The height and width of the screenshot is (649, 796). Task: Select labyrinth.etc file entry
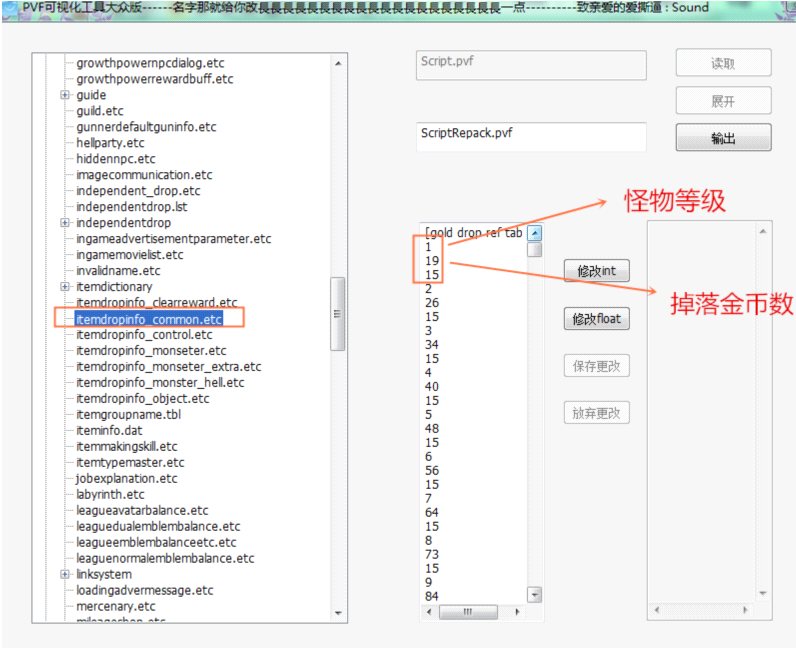[110, 495]
